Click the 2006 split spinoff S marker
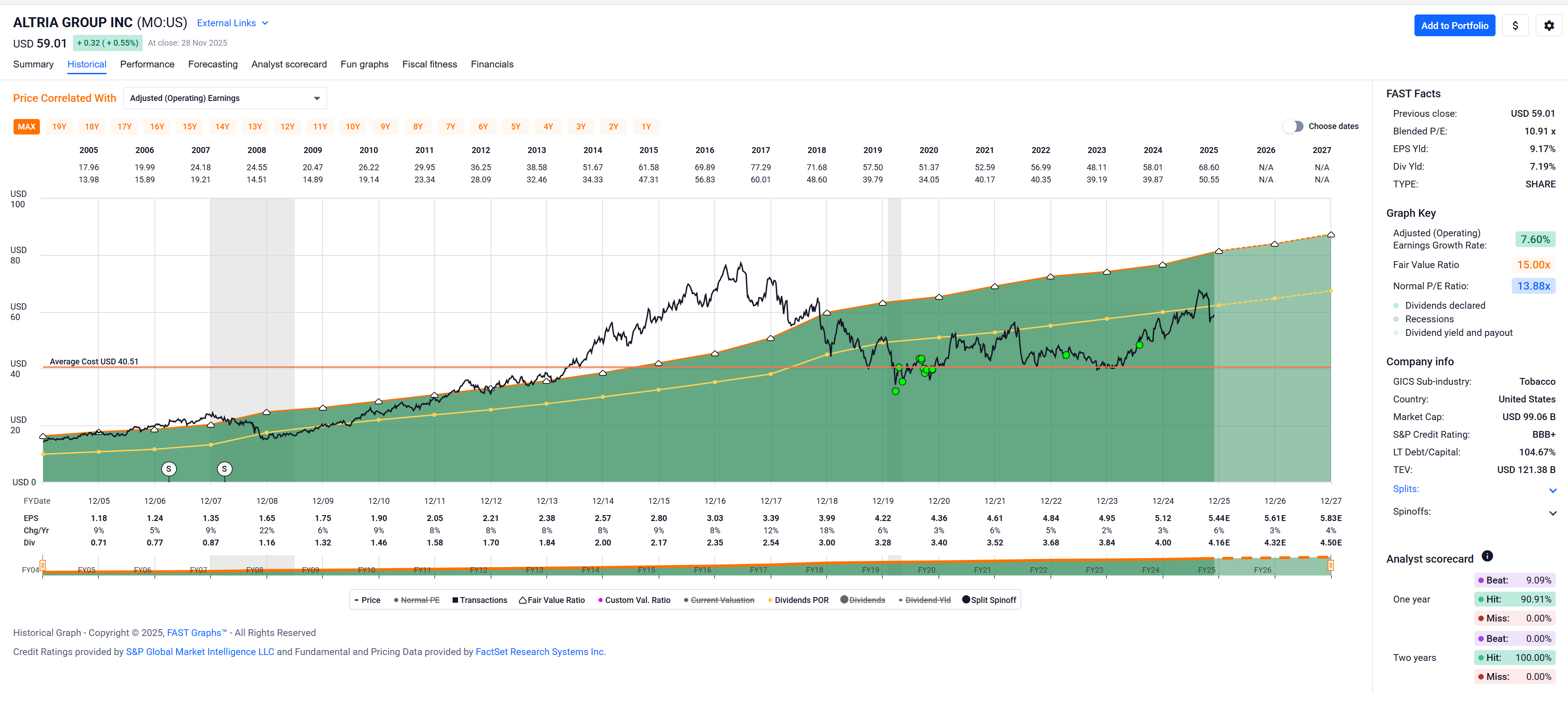The height and width of the screenshot is (703, 1568). tap(168, 469)
